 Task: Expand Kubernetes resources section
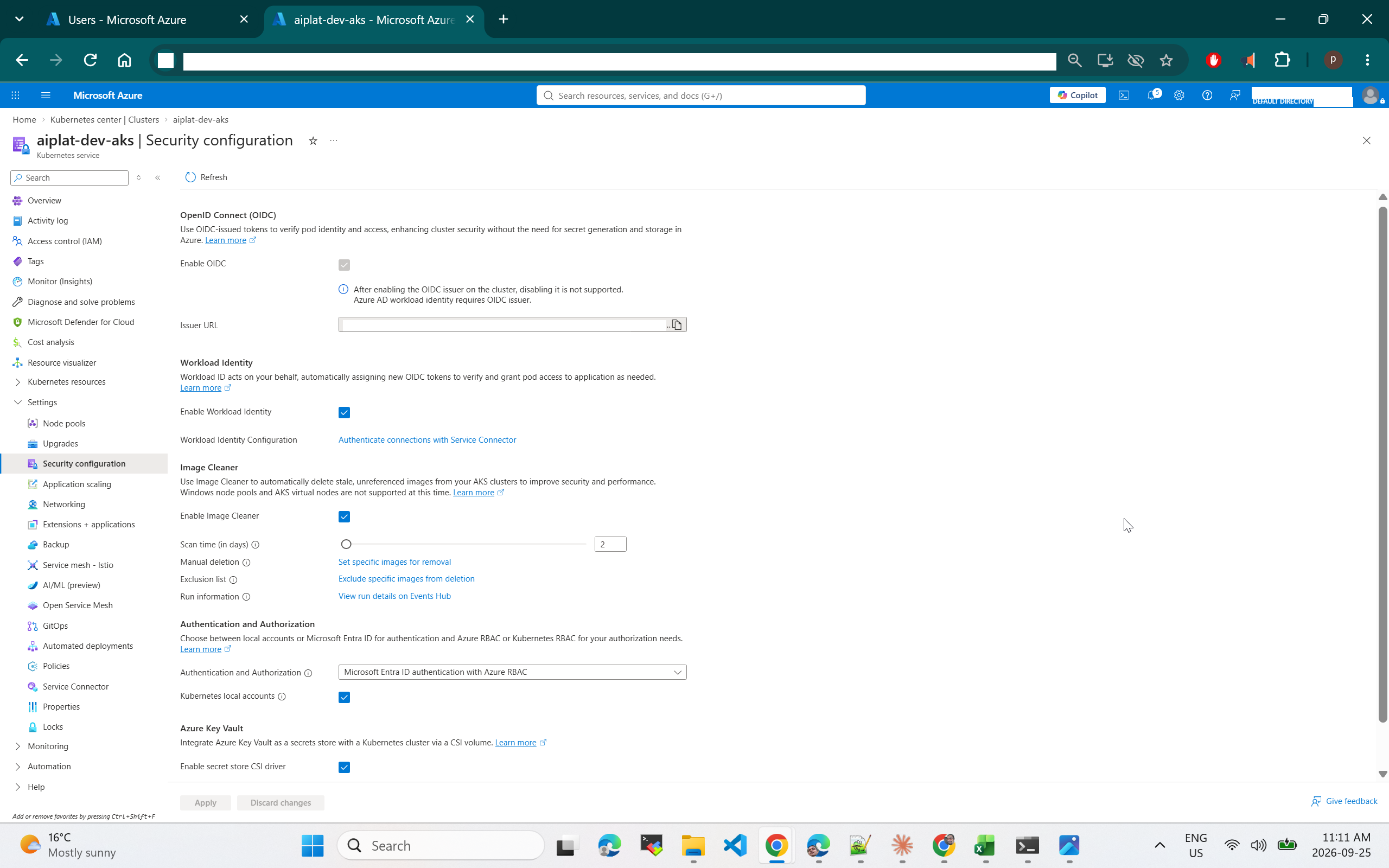[x=18, y=382]
